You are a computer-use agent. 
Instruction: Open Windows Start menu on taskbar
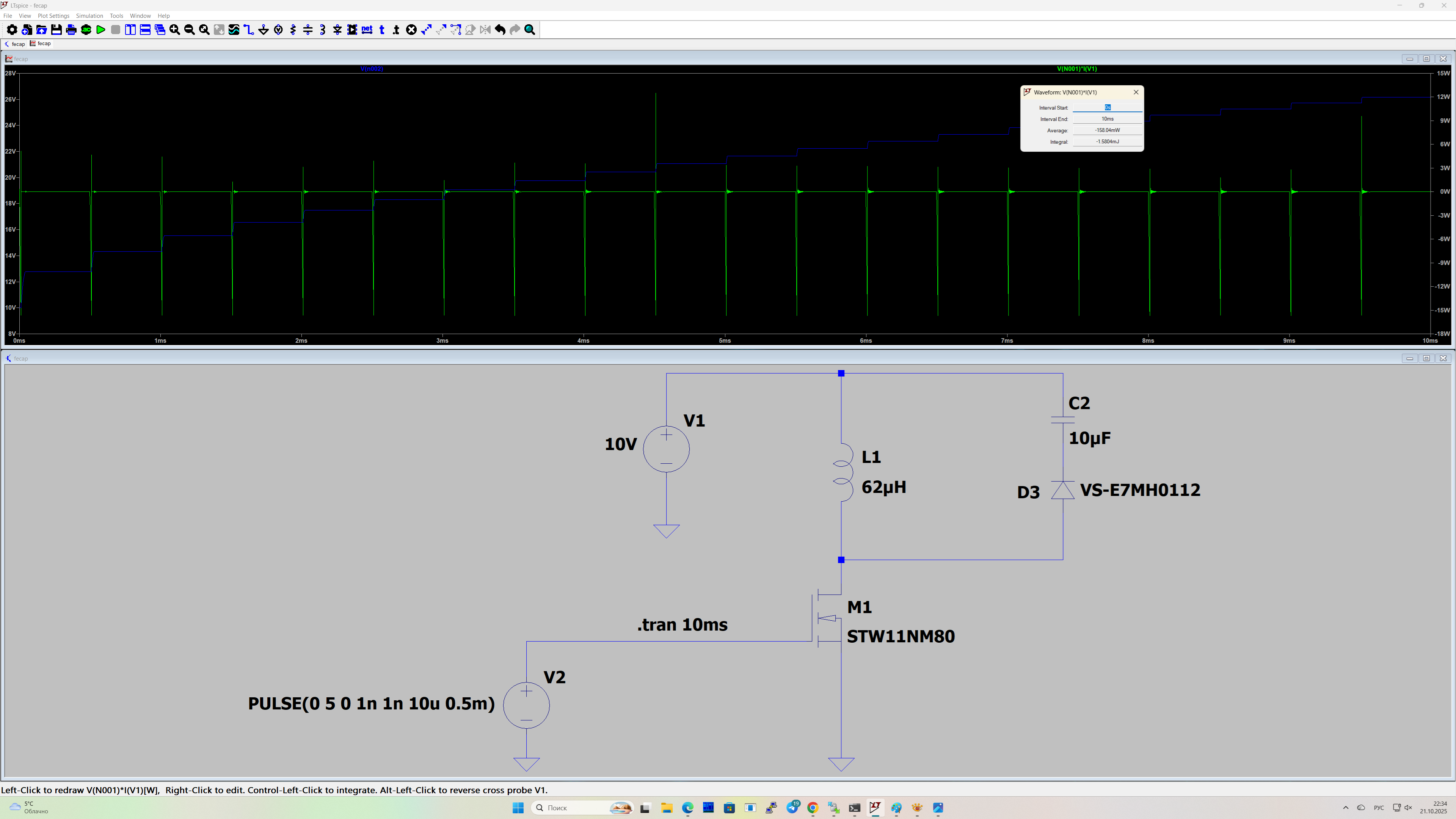(x=518, y=808)
